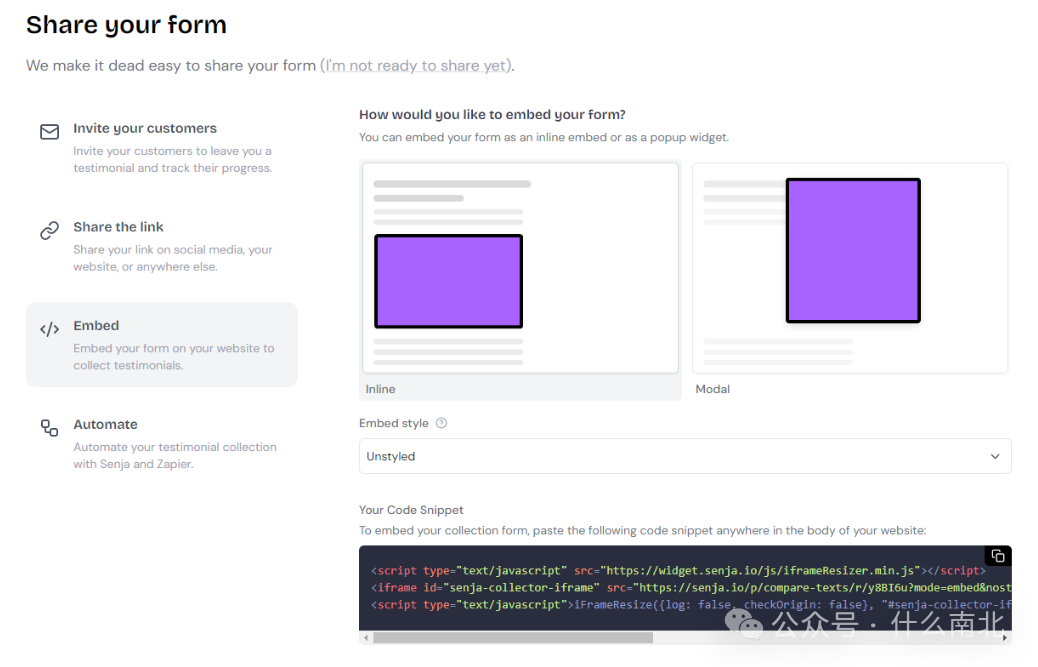The width and height of the screenshot is (1038, 667).
Task: Click the iFrameResize script line in snippet
Action: coord(691,605)
